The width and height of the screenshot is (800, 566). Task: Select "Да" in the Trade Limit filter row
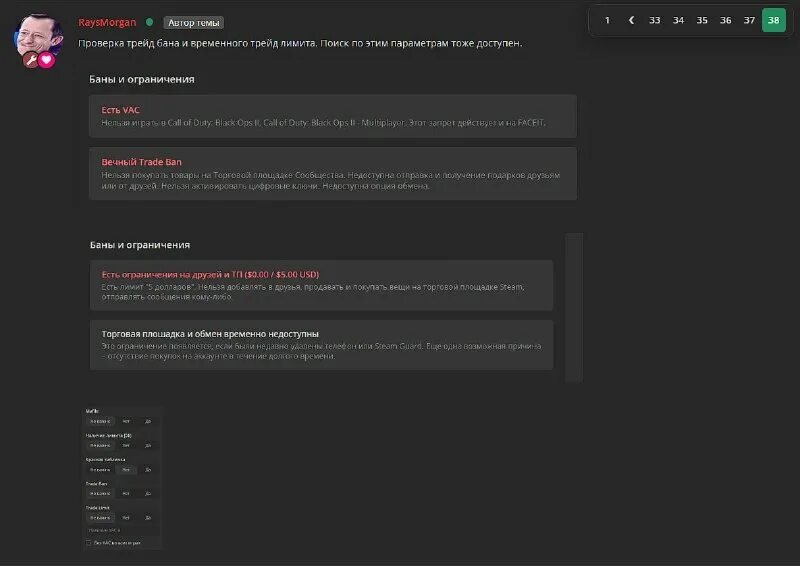(x=148, y=518)
